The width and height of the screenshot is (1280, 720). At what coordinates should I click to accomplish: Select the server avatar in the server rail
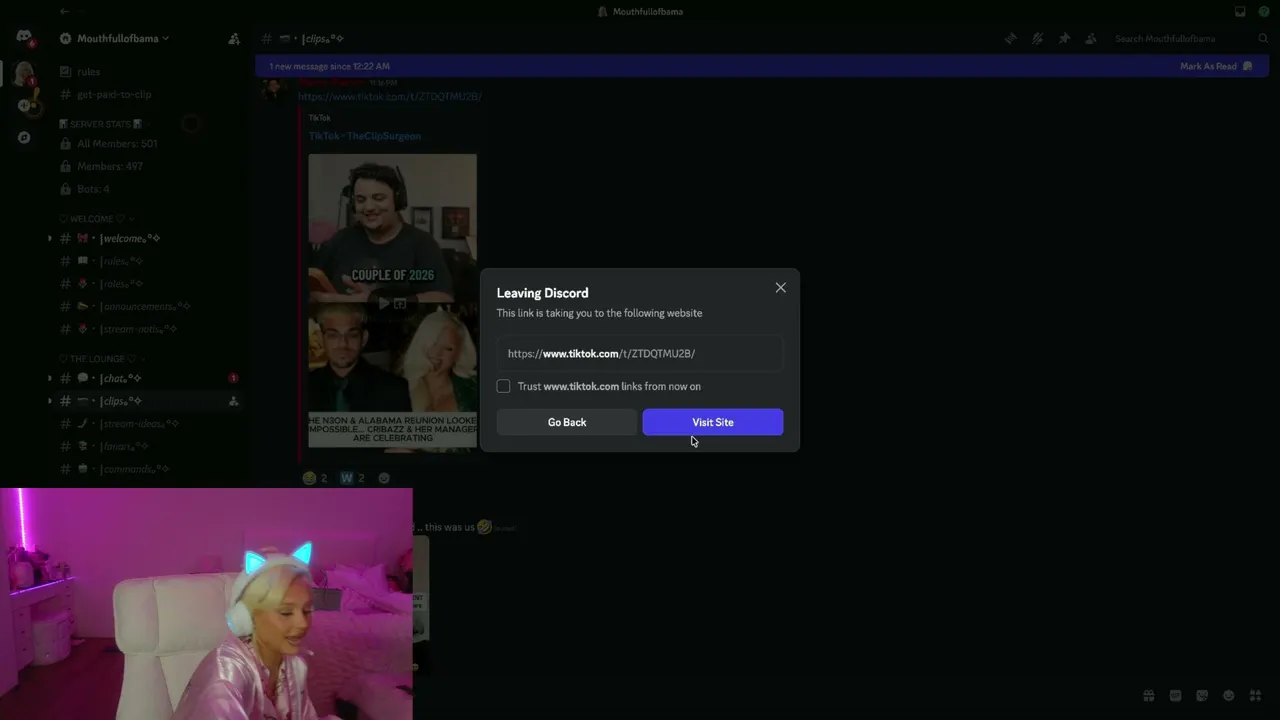24,72
